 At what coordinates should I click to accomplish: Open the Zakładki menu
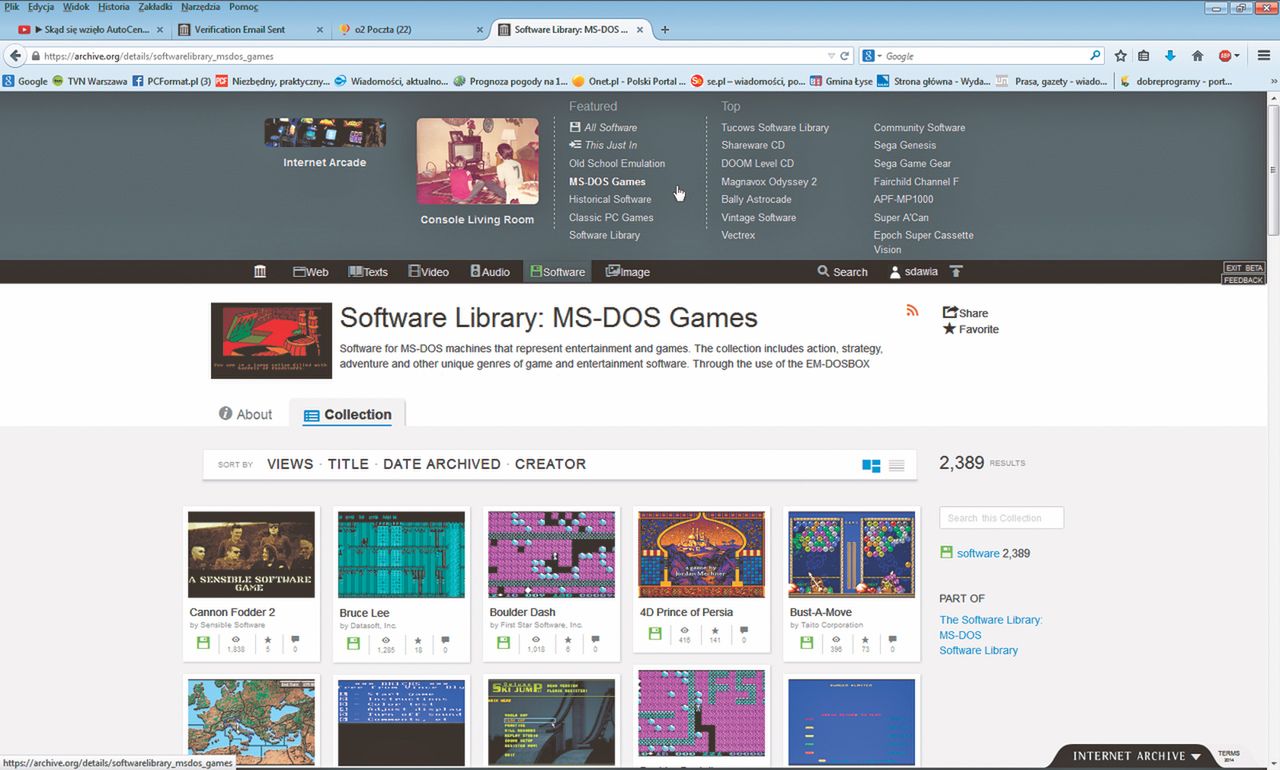[155, 6]
